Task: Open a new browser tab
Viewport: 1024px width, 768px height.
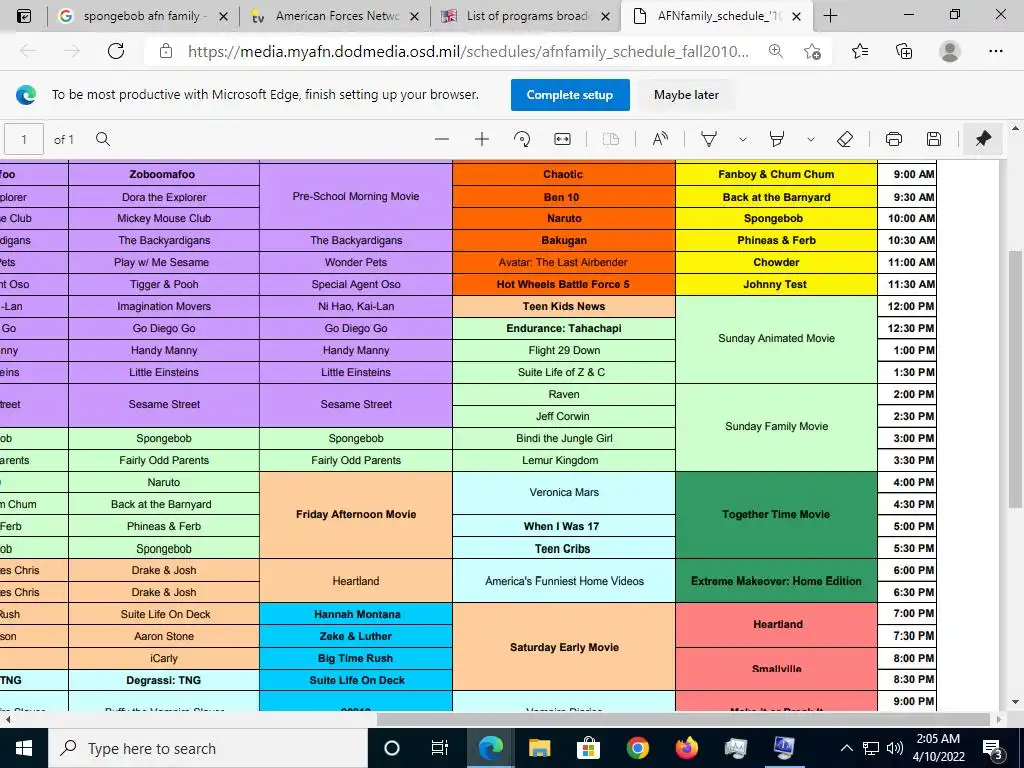Action: (x=830, y=16)
